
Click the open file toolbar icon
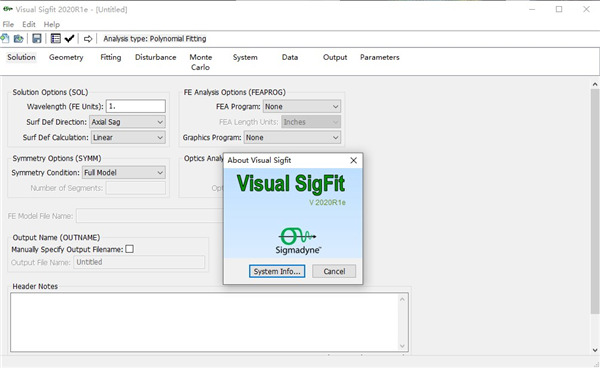click(18, 39)
